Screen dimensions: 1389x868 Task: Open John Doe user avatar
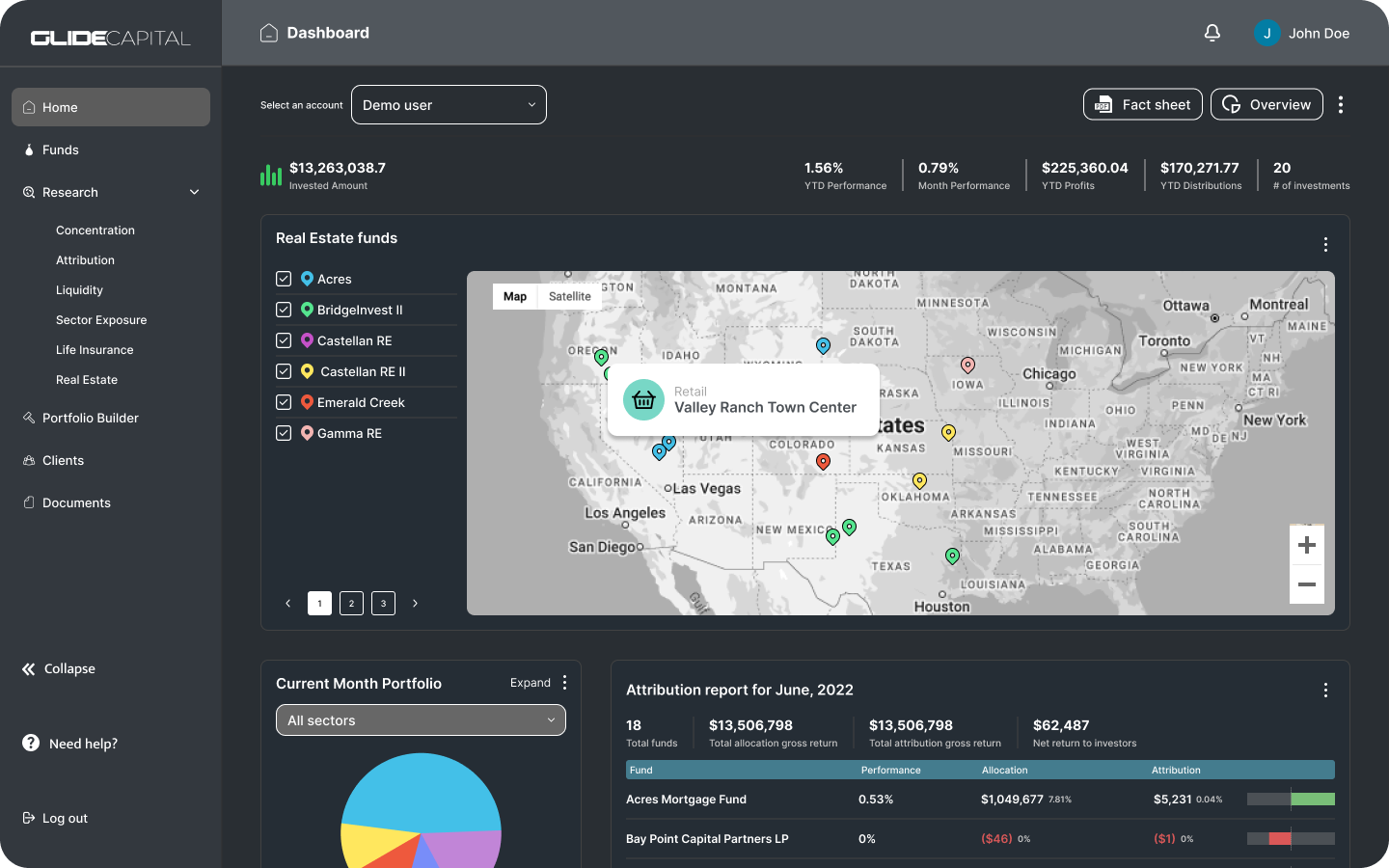(1266, 33)
